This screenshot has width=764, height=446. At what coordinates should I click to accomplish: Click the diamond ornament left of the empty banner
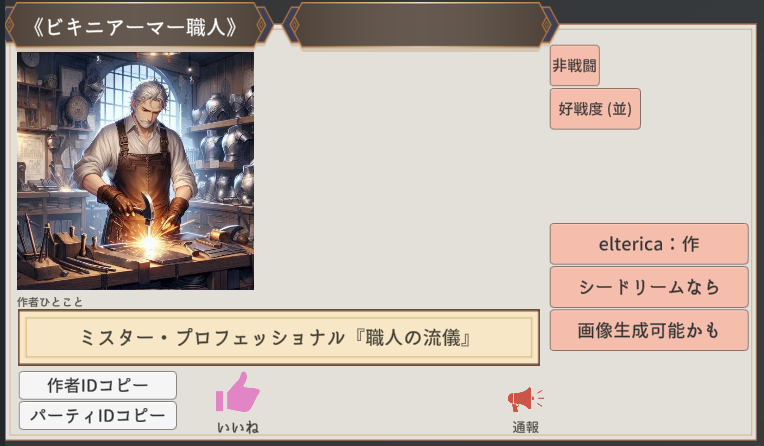pyautogui.click(x=294, y=24)
